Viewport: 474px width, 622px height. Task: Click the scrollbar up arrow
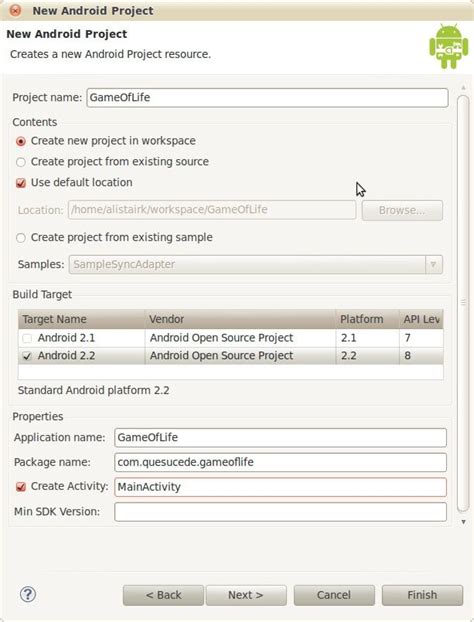click(463, 87)
